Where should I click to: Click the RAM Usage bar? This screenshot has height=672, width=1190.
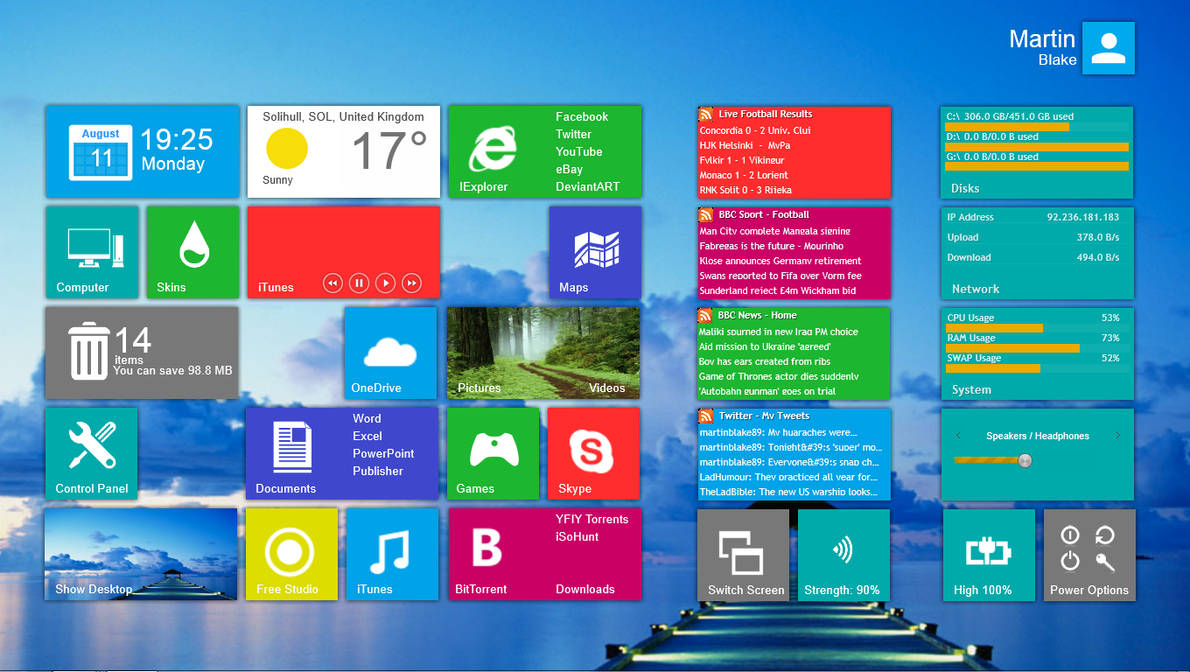1012,349
